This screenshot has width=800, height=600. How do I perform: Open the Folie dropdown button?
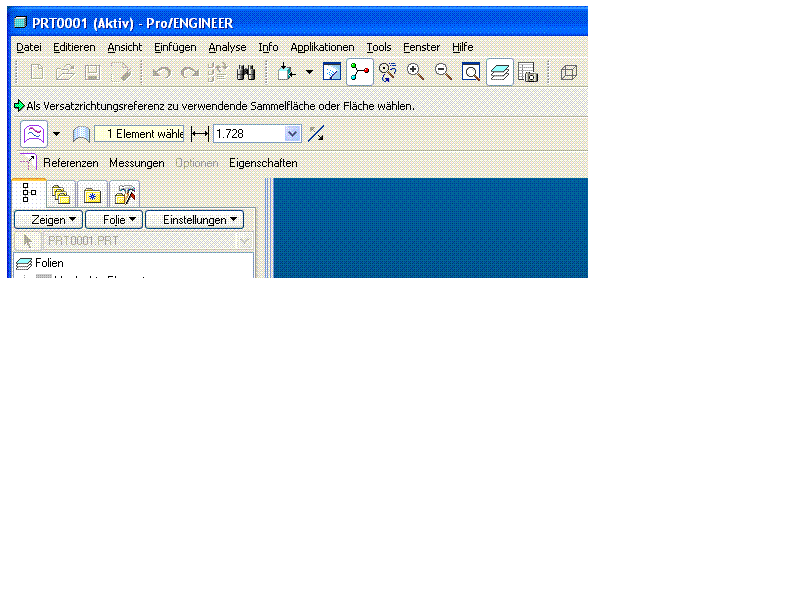click(x=114, y=220)
